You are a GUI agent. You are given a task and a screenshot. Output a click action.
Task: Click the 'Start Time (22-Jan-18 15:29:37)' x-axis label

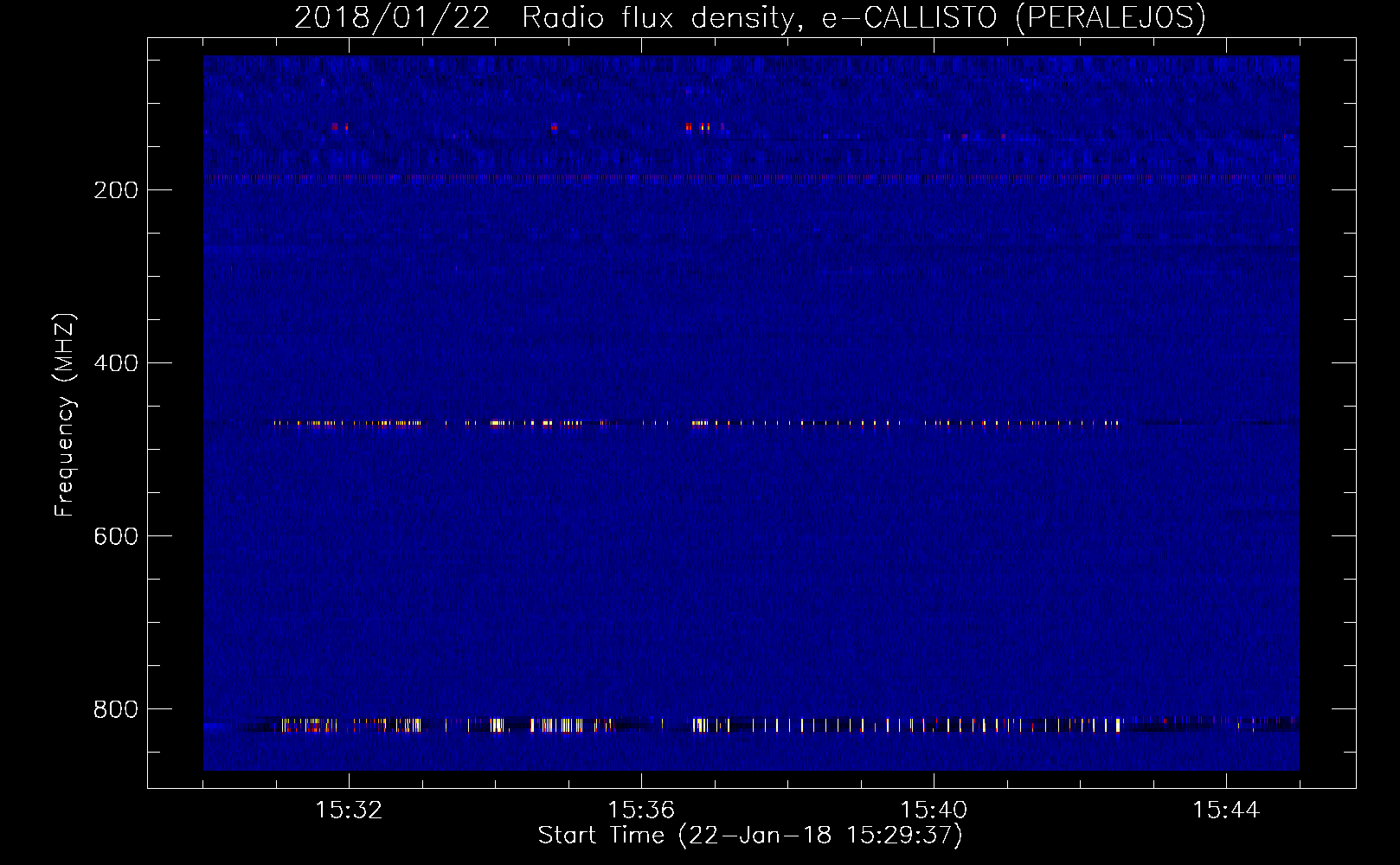coord(750,836)
